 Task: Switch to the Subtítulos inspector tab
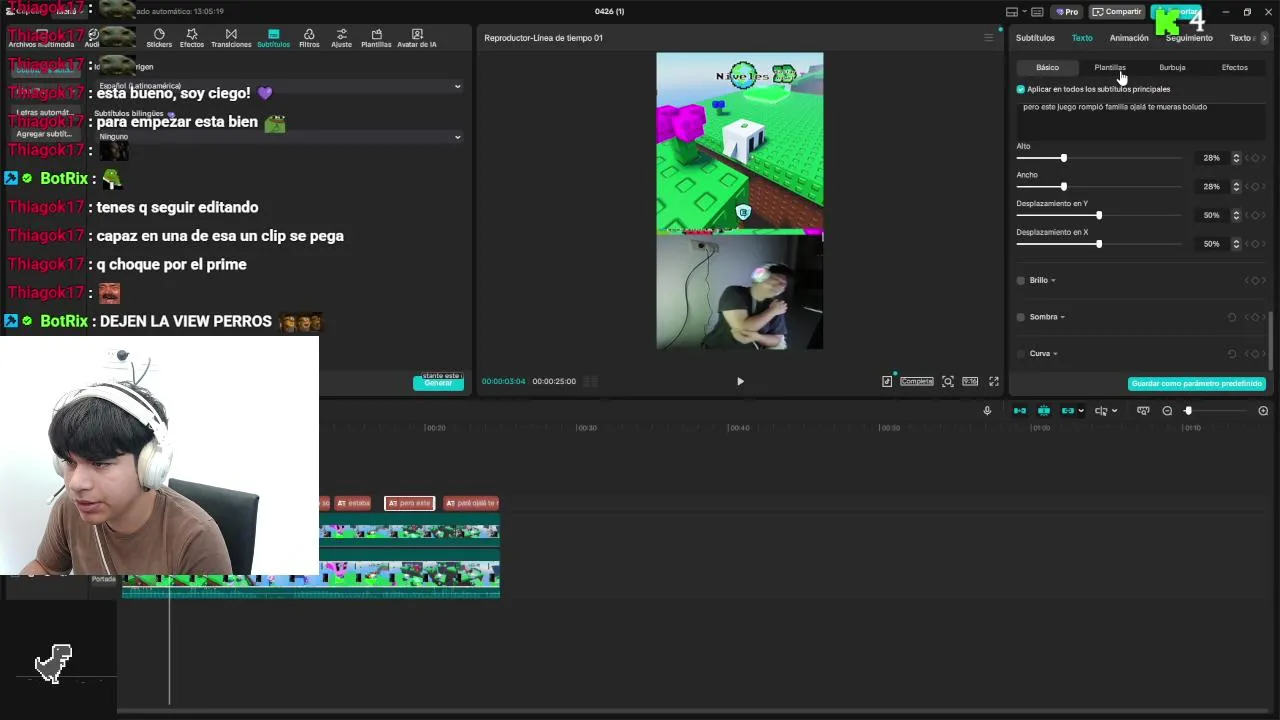point(1035,38)
